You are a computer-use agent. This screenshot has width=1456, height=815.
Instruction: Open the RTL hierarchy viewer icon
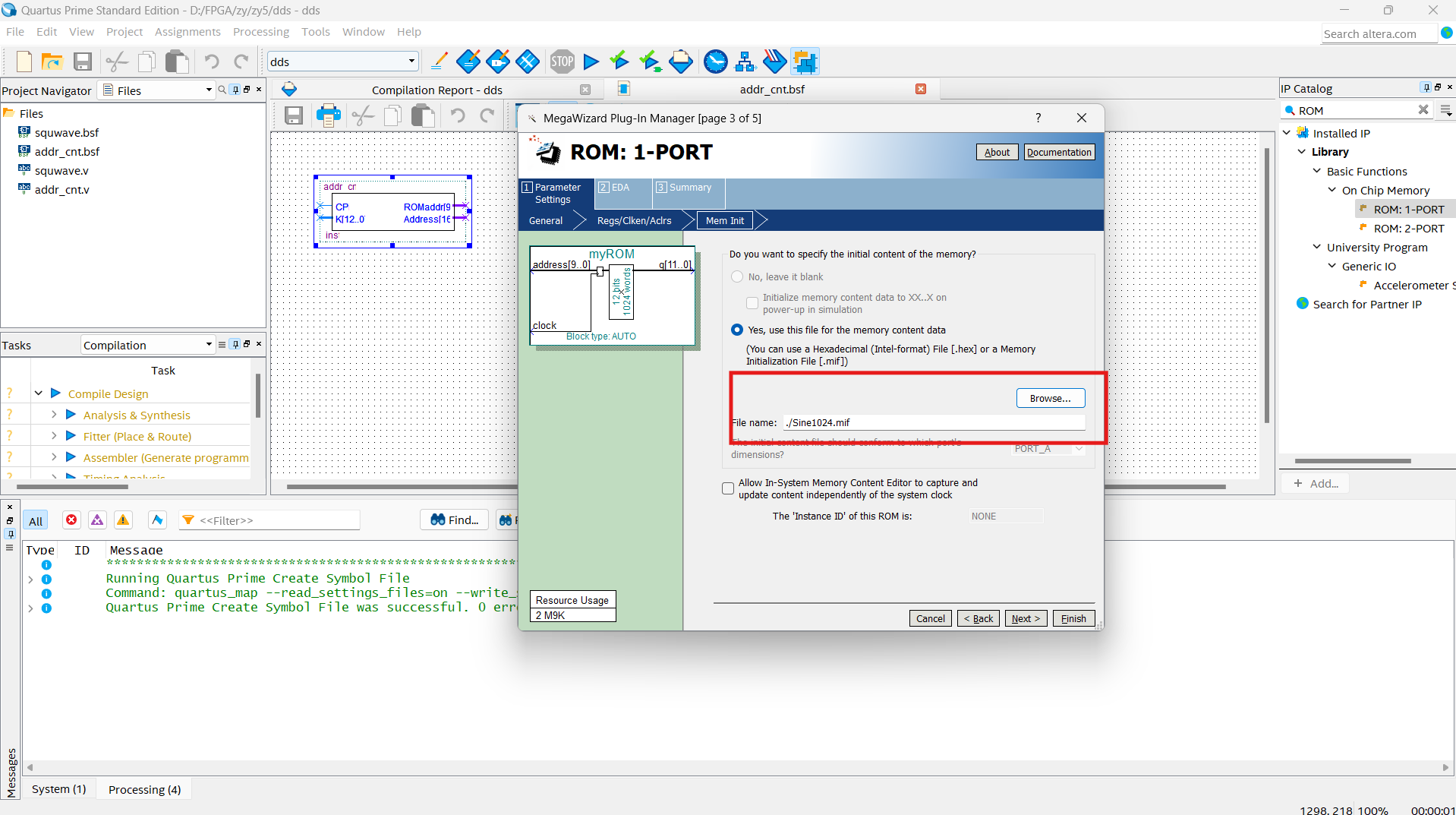(745, 62)
